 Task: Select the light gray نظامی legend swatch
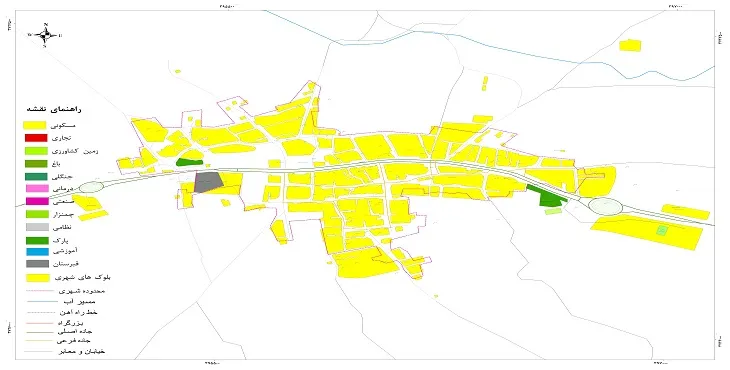tap(37, 227)
